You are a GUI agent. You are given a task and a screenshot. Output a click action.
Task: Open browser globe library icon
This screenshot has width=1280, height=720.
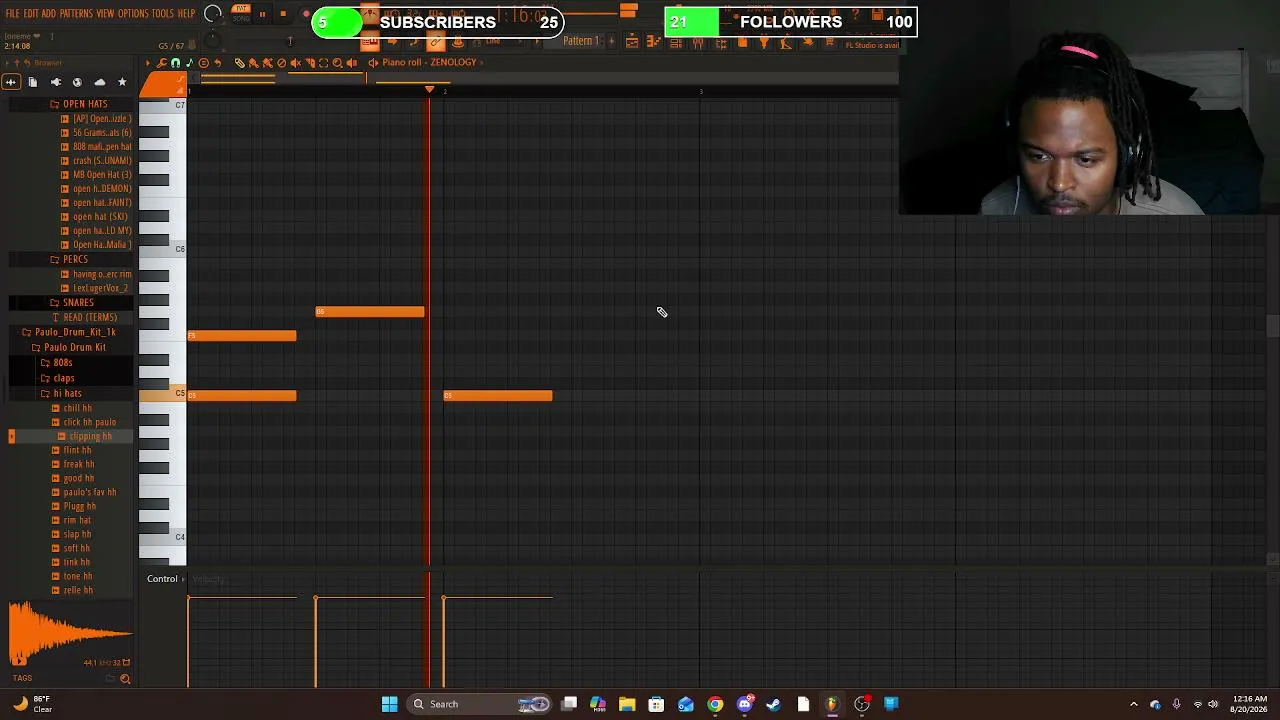point(77,82)
